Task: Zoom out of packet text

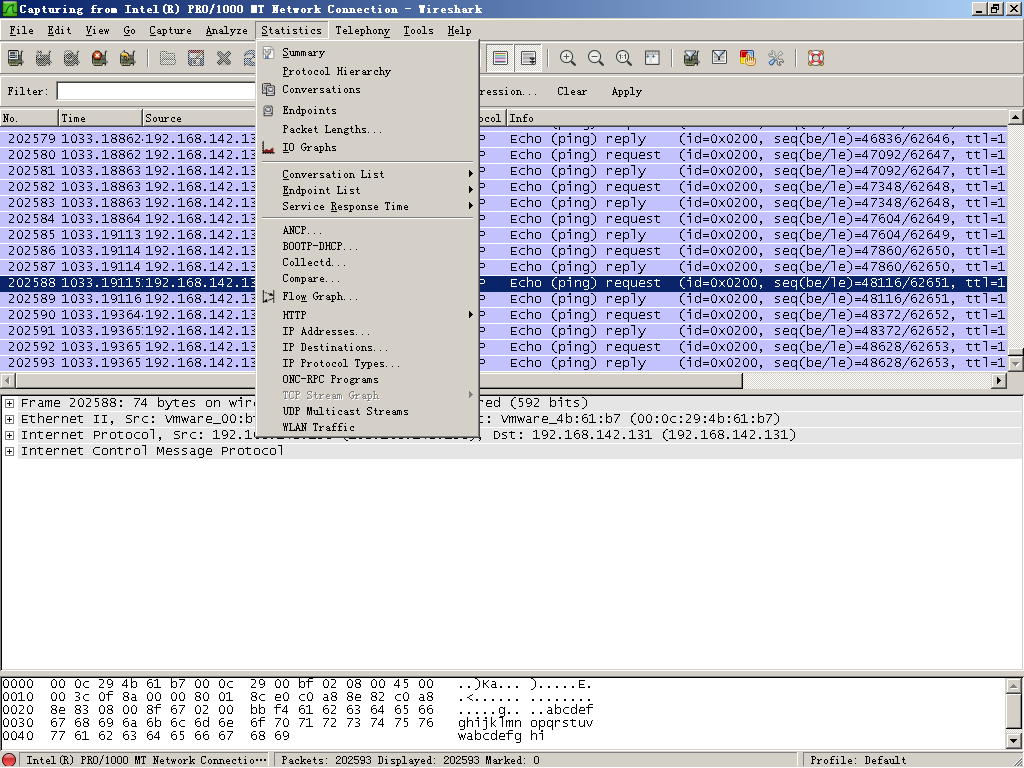Action: coord(596,58)
